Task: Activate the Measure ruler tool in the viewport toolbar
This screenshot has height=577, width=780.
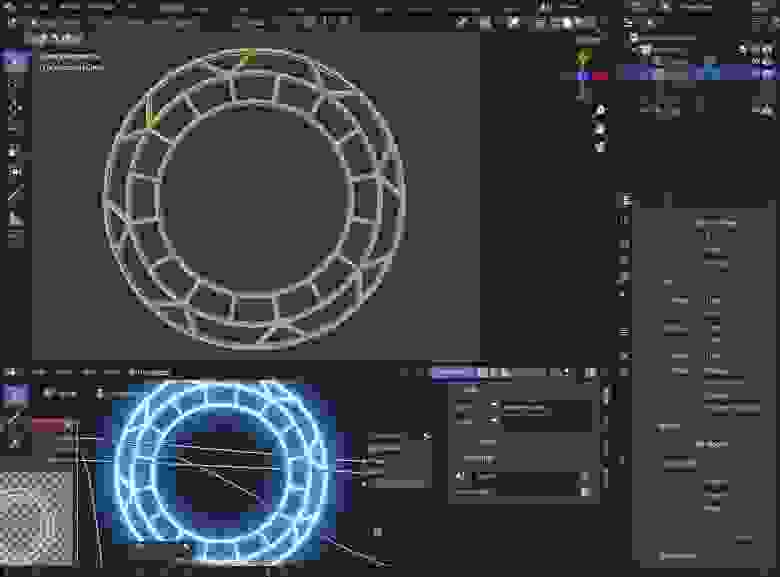Action: click(x=15, y=218)
